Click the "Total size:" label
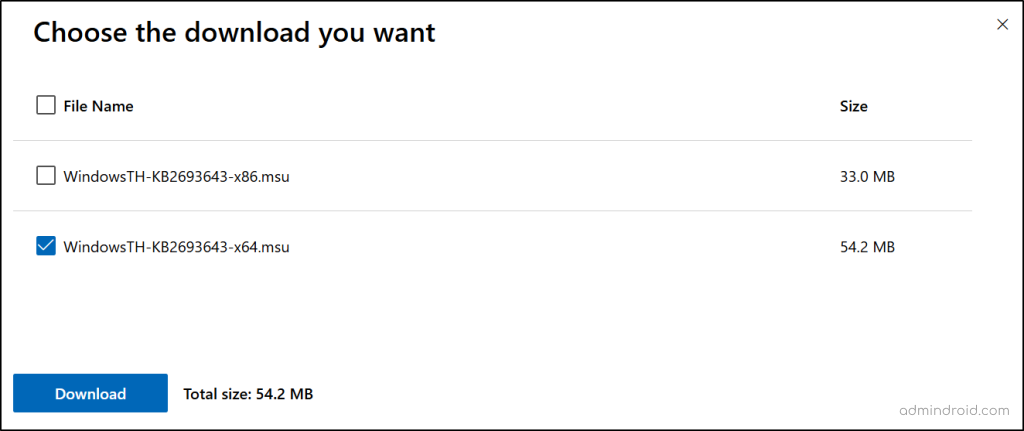 [x=220, y=394]
